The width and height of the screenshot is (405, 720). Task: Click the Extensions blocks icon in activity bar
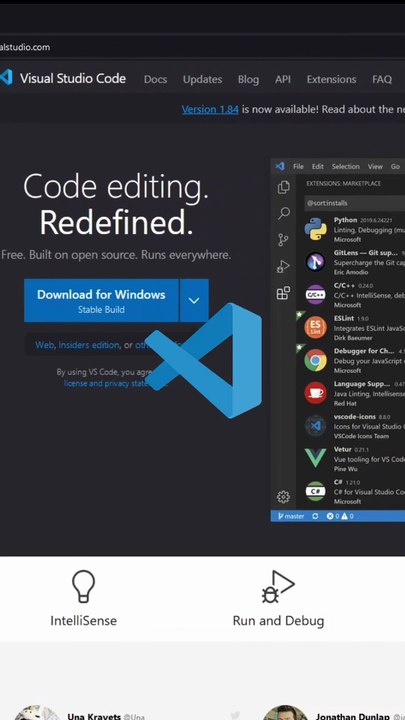coord(283,293)
